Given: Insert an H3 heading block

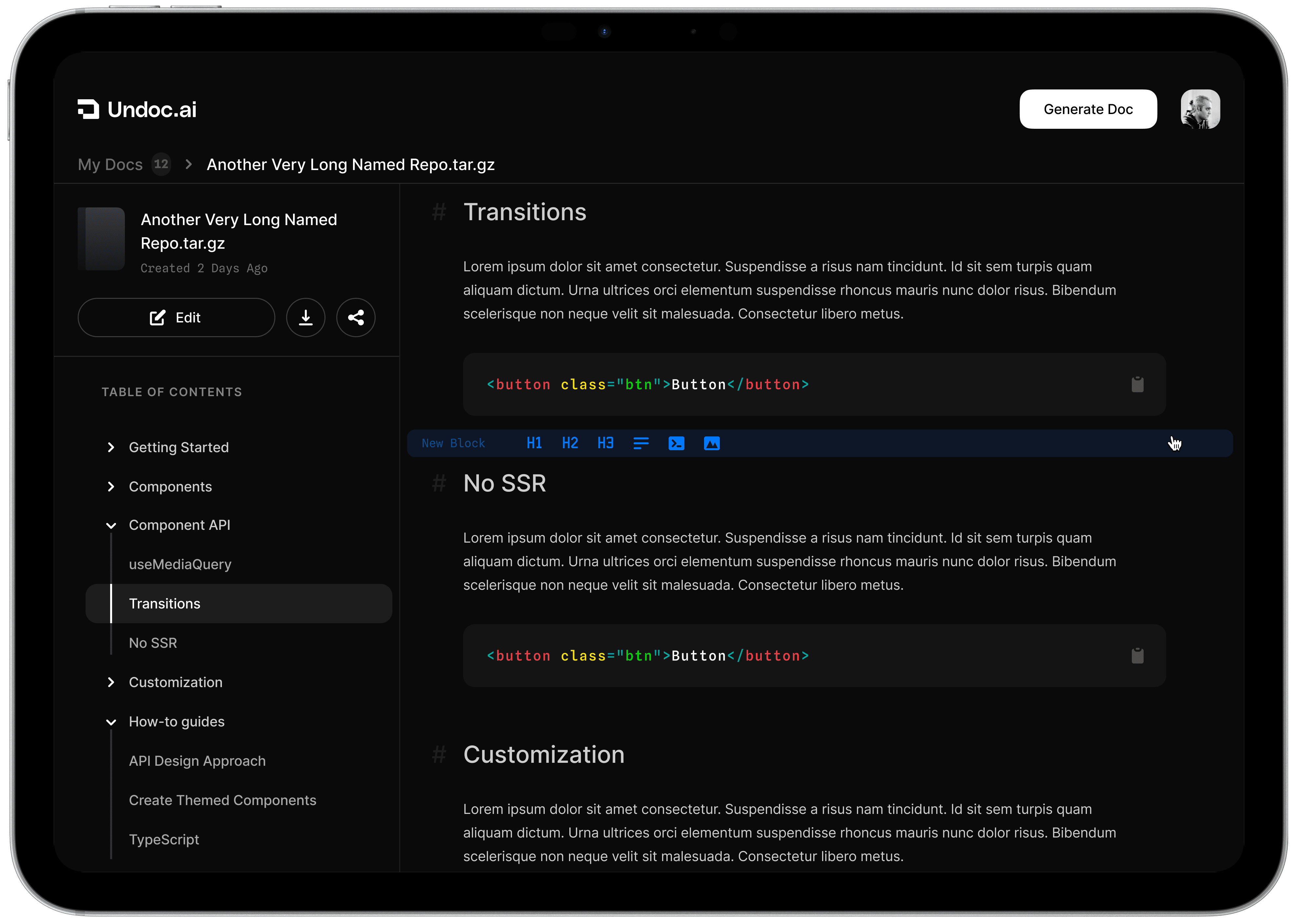Looking at the screenshot, I should point(605,443).
